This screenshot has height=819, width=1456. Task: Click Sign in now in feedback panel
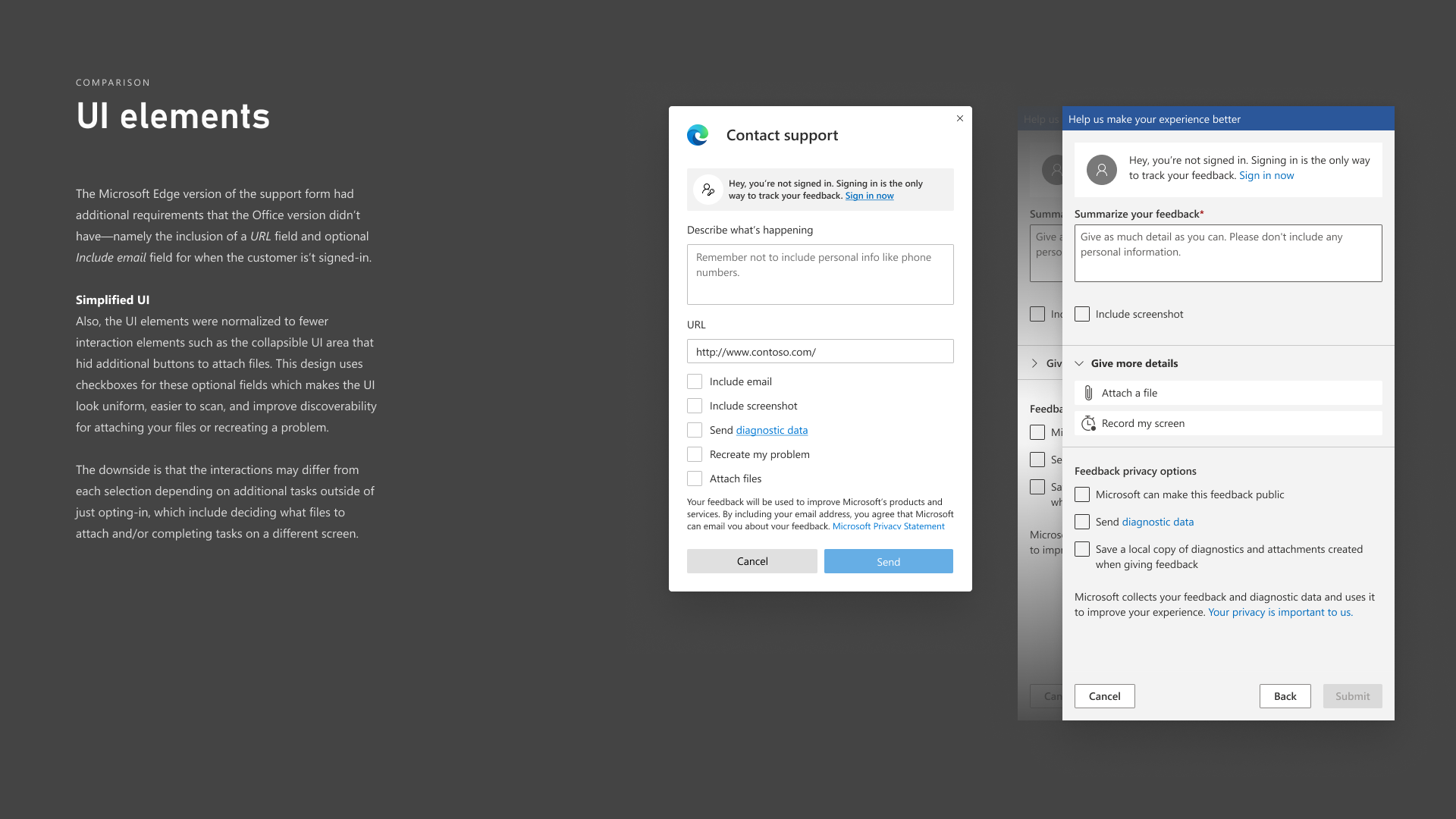pos(1266,175)
